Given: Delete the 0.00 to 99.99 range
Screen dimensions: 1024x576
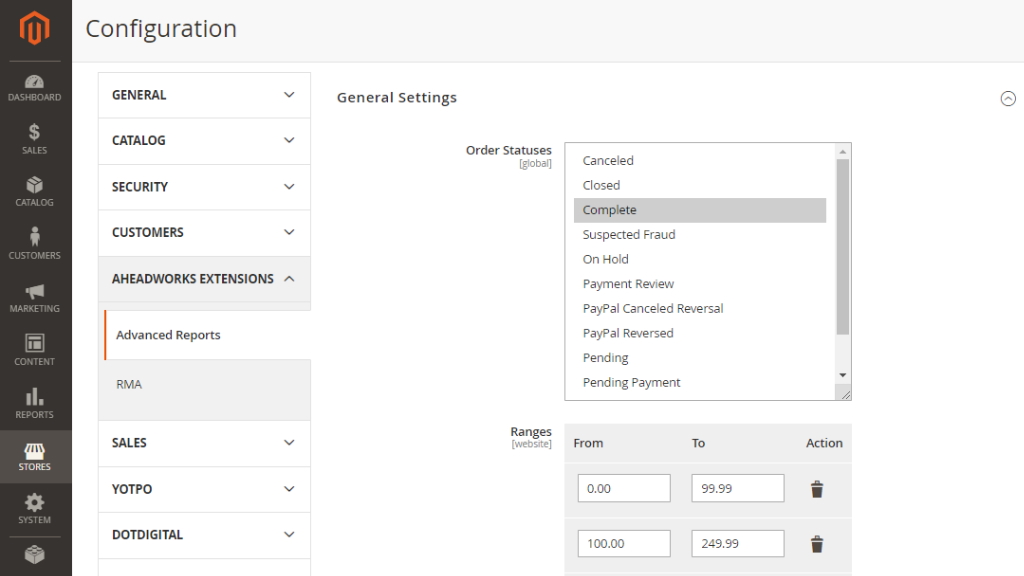Looking at the screenshot, I should point(817,489).
